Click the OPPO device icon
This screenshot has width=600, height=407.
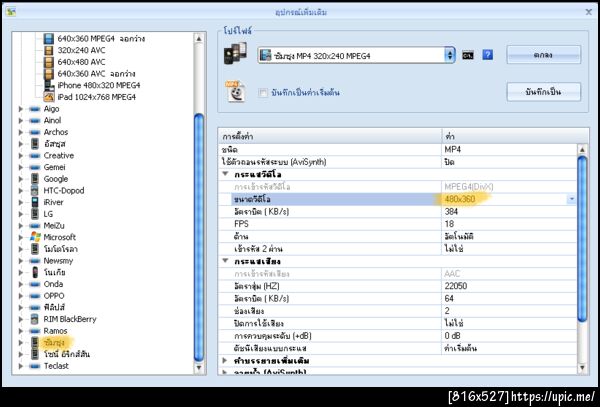(35, 296)
